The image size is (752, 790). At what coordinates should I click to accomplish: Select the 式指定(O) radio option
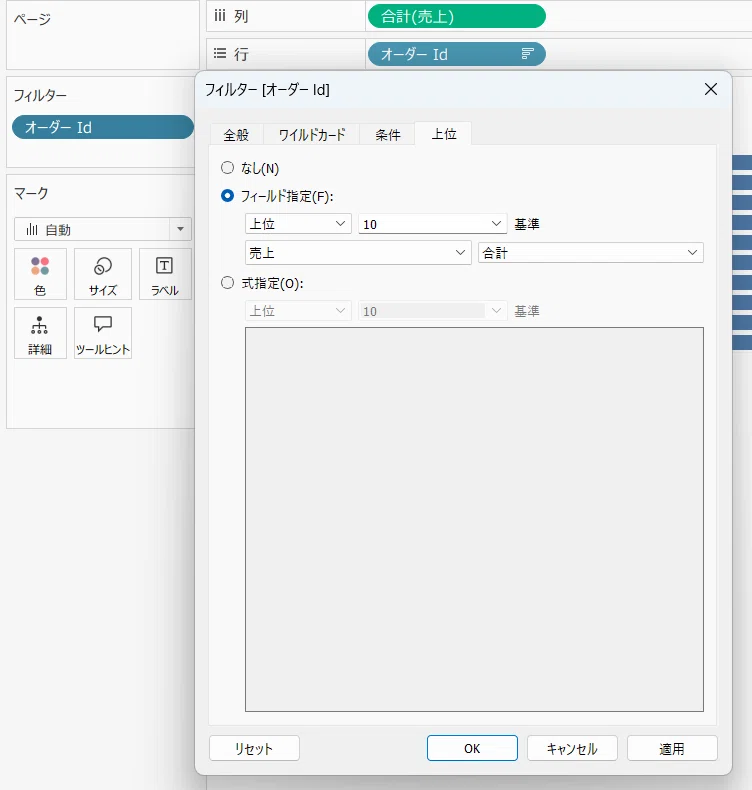(228, 283)
